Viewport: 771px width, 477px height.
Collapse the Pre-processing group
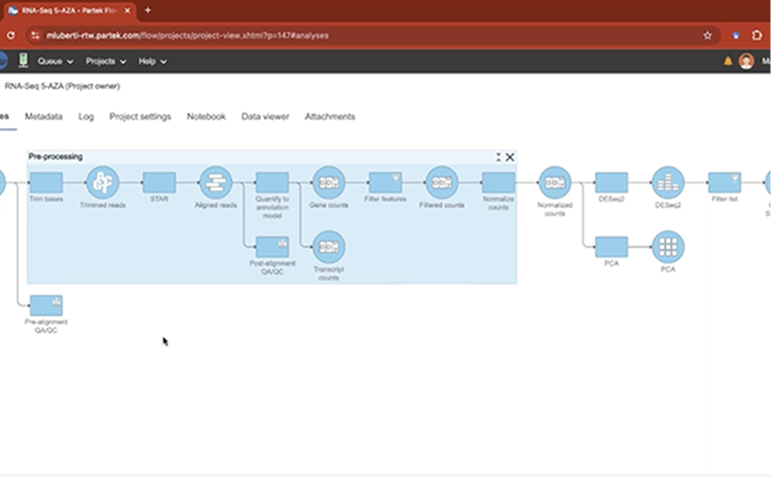498,157
